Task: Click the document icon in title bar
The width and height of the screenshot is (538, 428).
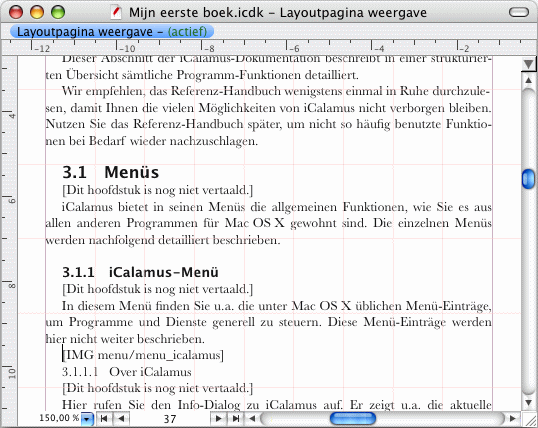Action: (117, 13)
